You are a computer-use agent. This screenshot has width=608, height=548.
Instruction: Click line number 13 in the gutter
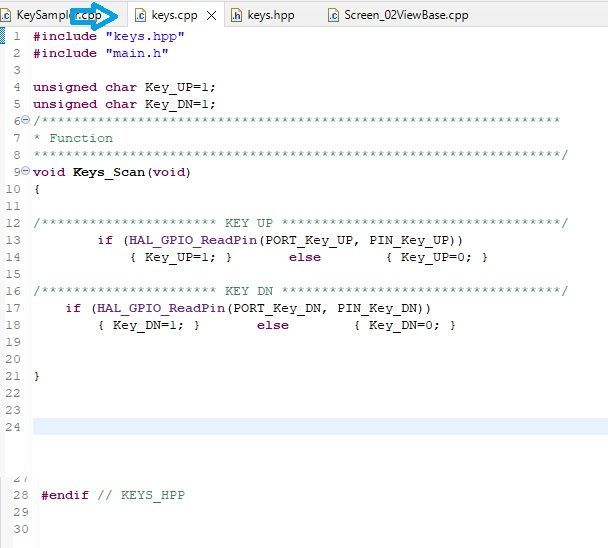point(13,240)
